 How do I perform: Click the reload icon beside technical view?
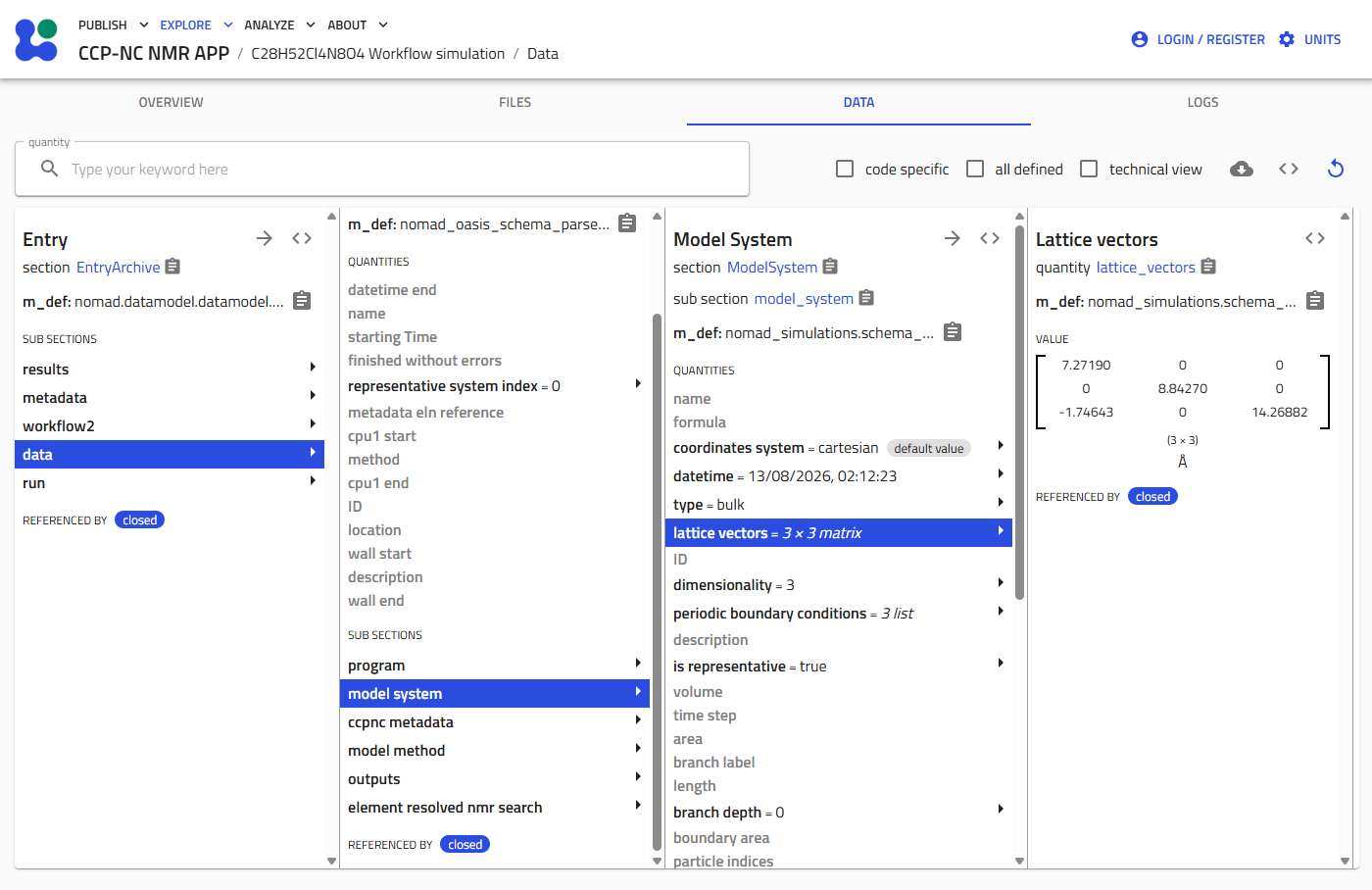[1336, 169]
